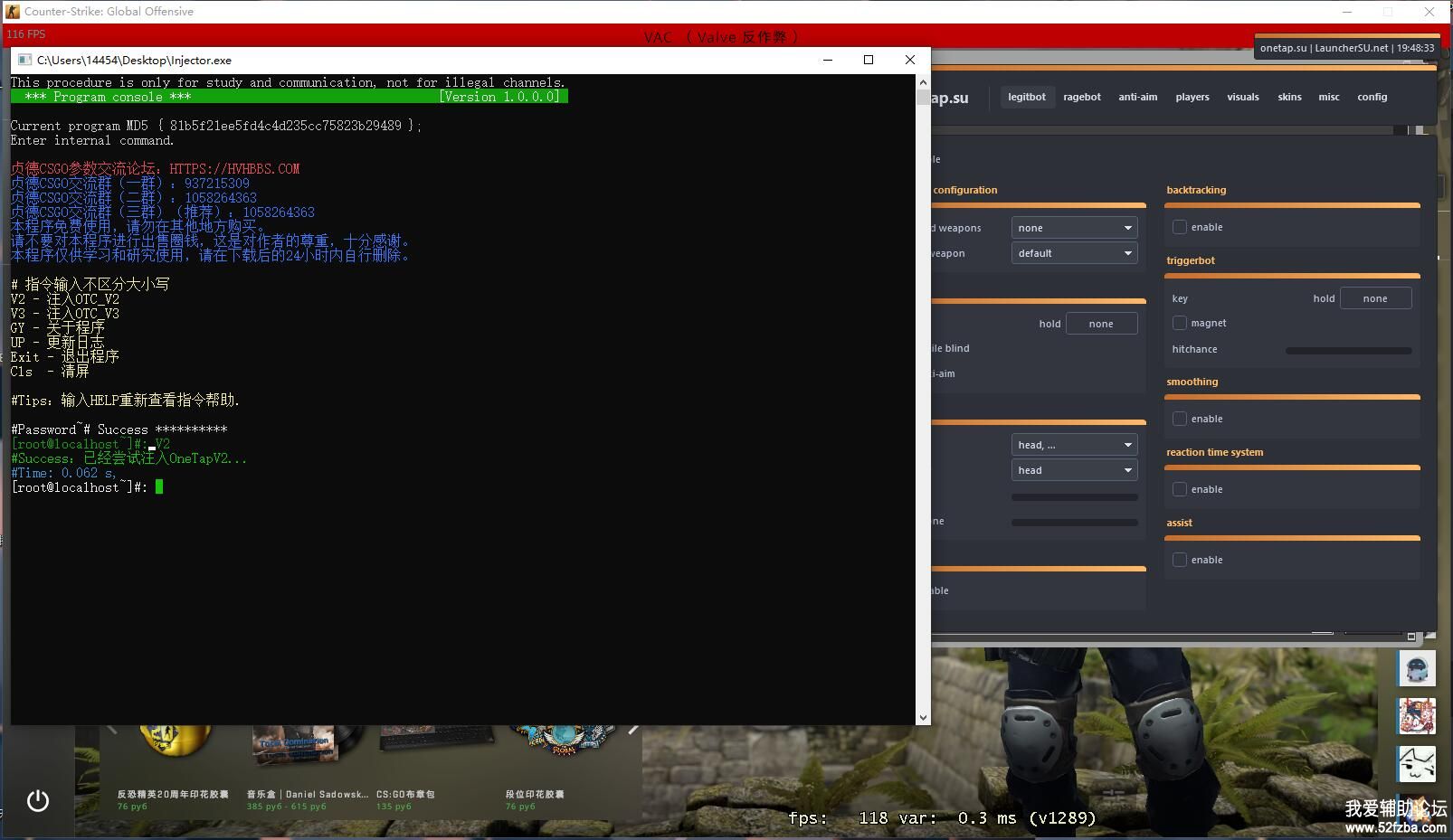
Task: Click the Counter-Strike window title icon
Action: click(13, 12)
